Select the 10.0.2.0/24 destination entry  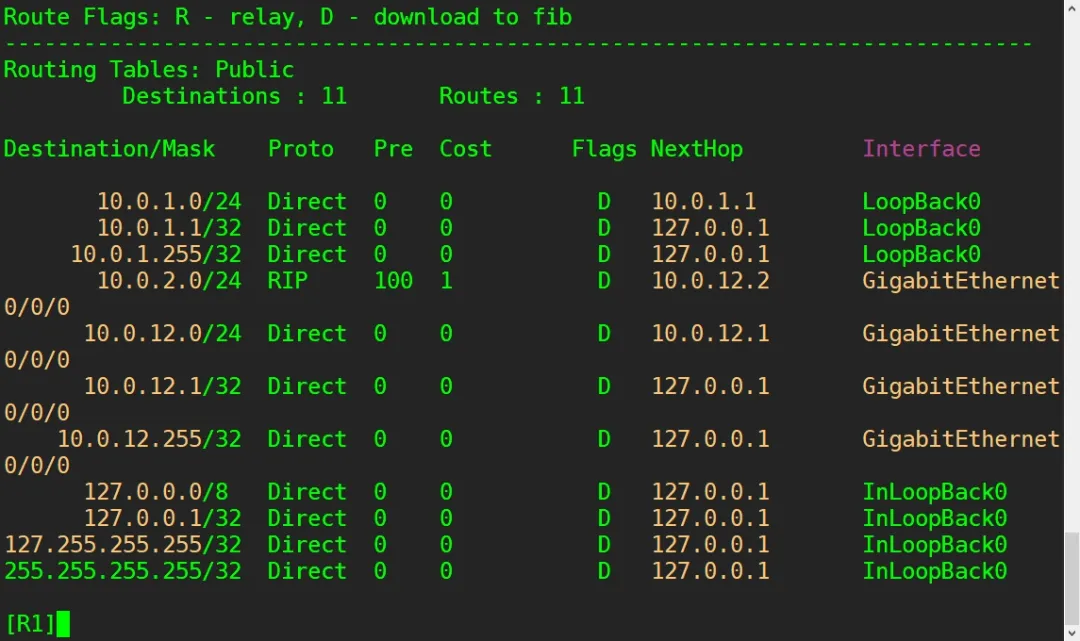[169, 281]
